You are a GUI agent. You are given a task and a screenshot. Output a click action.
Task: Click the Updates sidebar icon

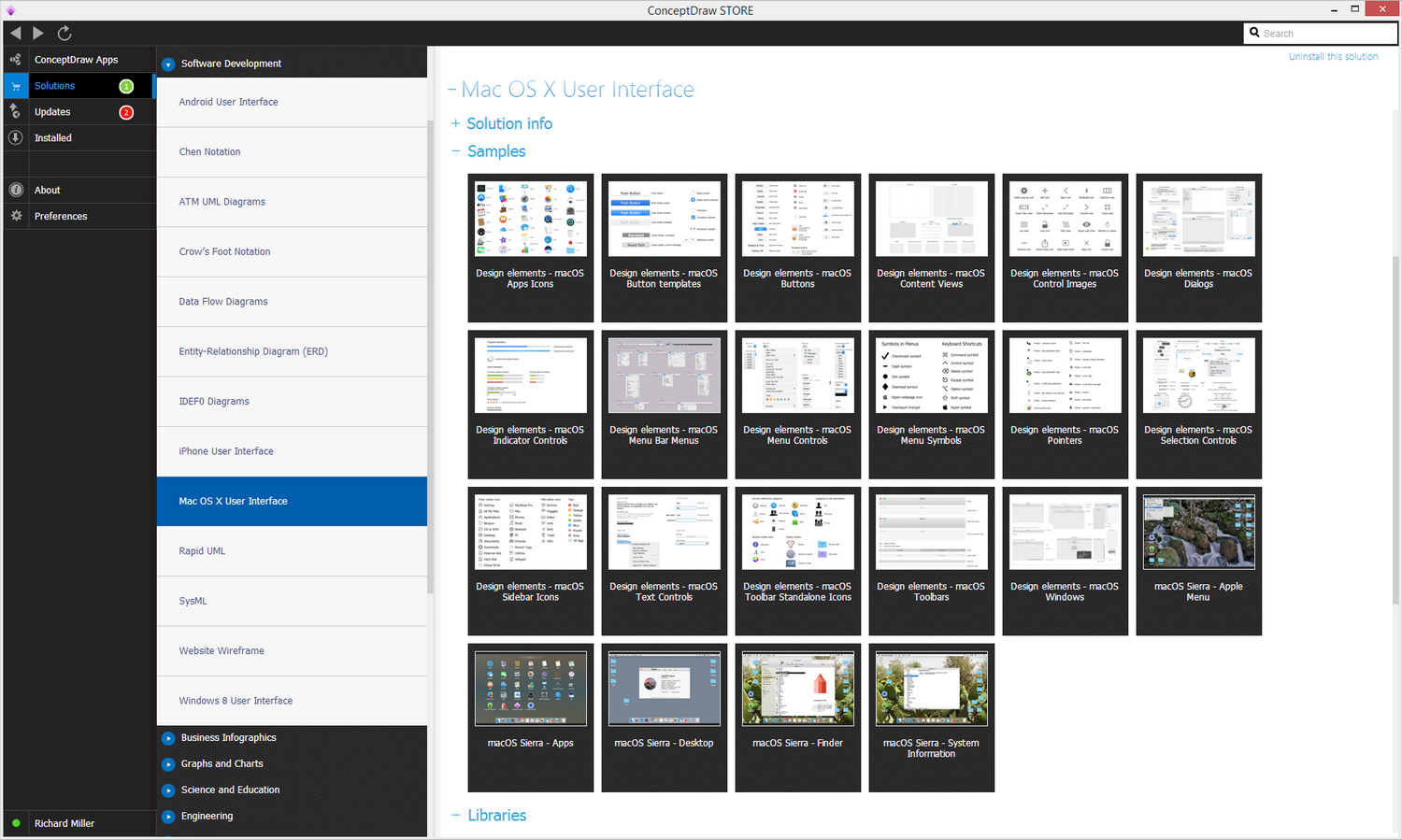click(16, 111)
